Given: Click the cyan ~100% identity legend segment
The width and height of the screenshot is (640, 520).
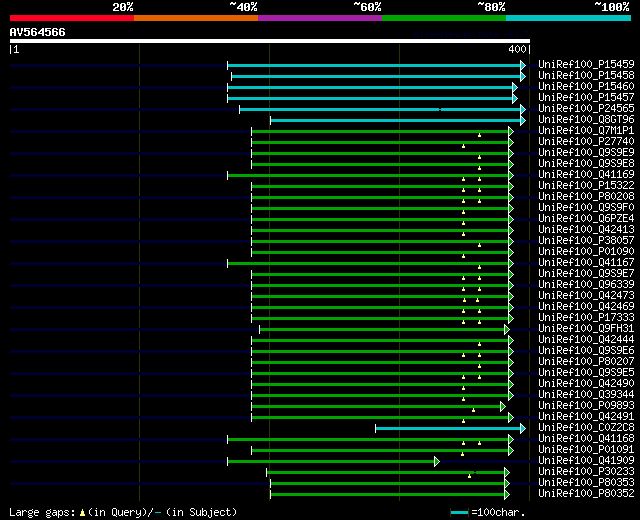Looking at the screenshot, I should tap(569, 18).
